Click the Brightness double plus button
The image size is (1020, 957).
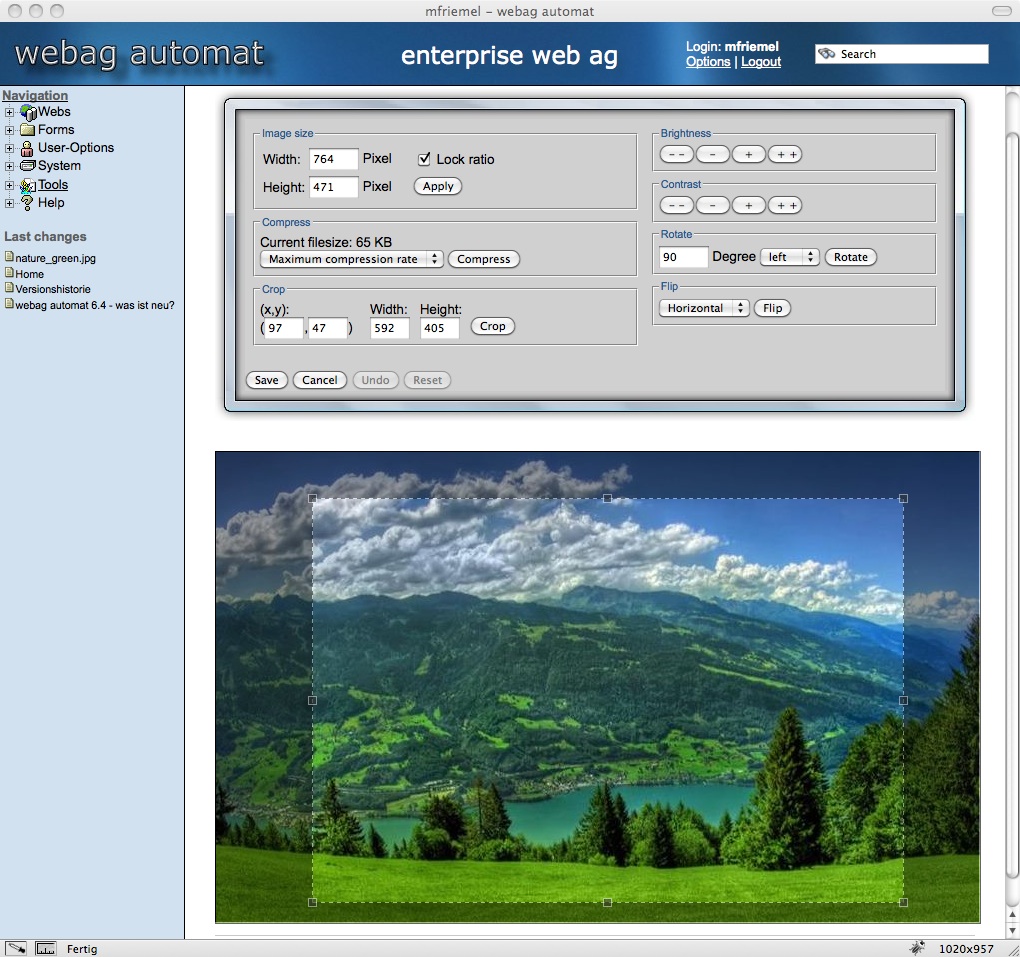(785, 154)
